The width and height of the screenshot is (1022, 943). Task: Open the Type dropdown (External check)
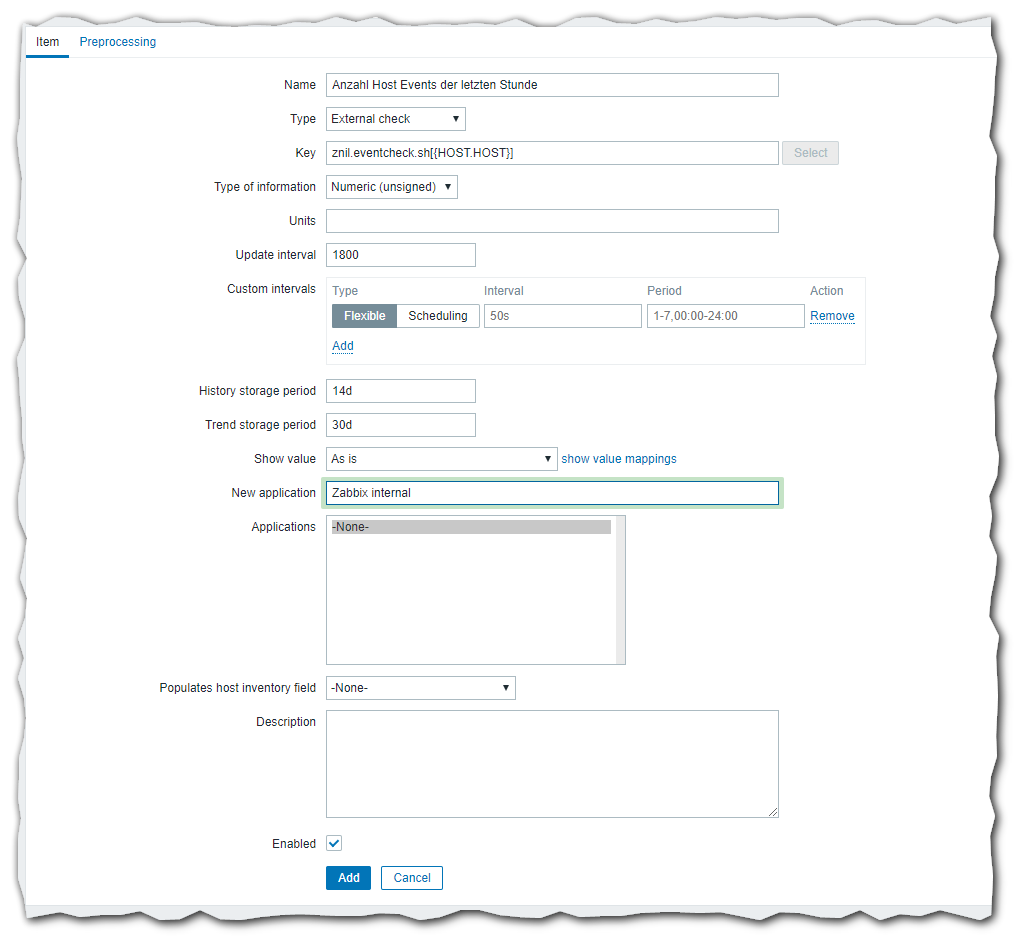pos(395,119)
